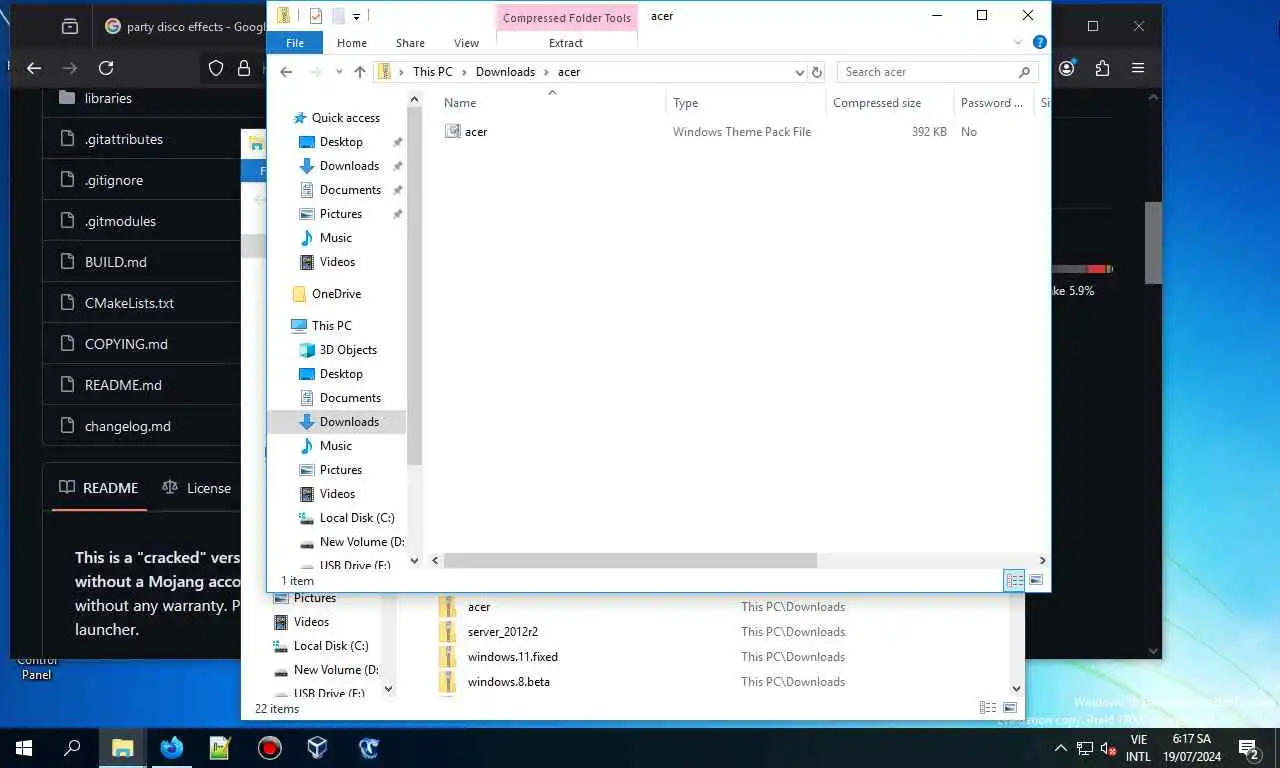This screenshot has height=768, width=1280.
Task: Open Explorer help with question mark icon
Action: [1039, 43]
